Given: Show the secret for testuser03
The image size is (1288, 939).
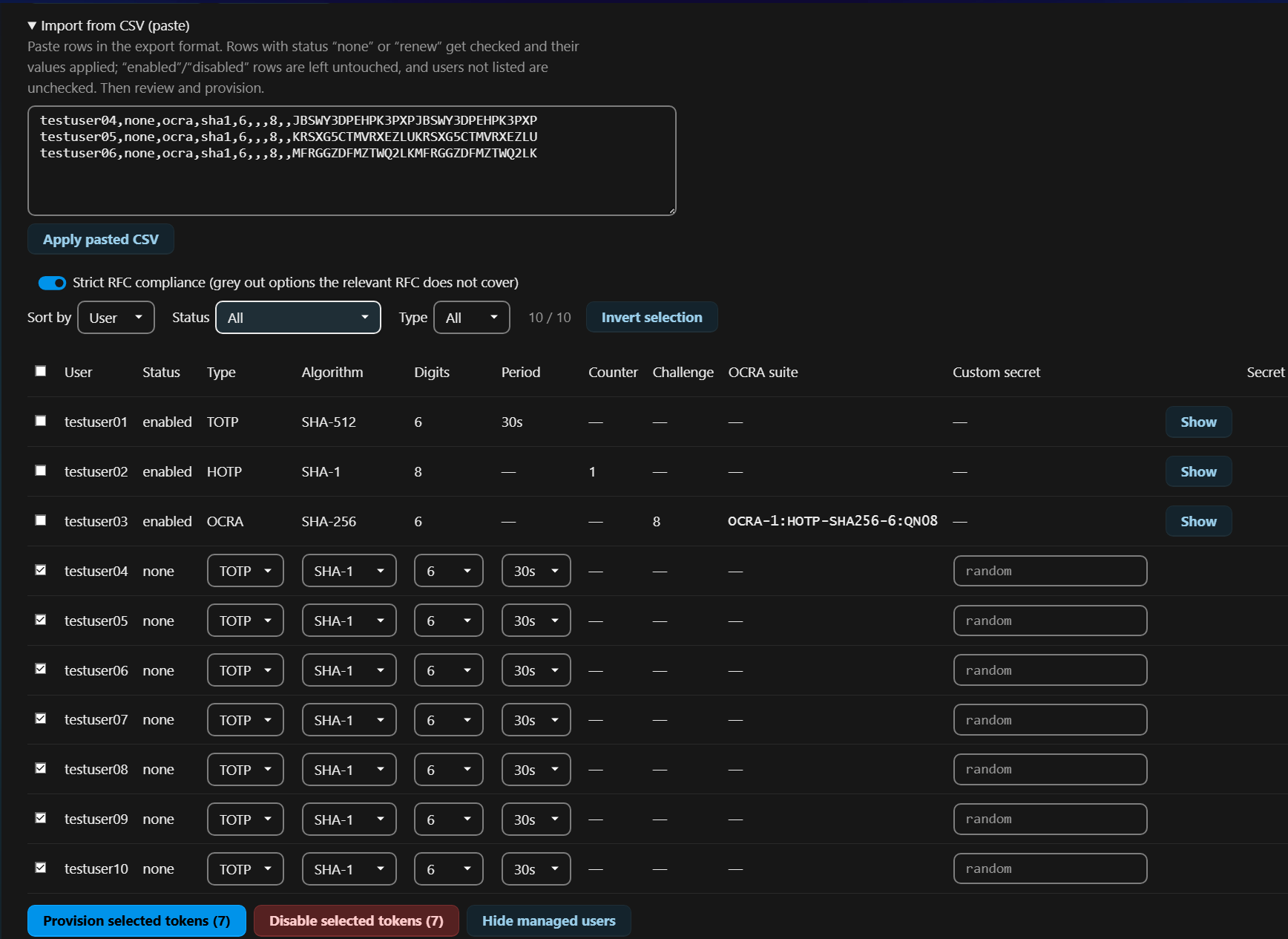Looking at the screenshot, I should point(1198,521).
